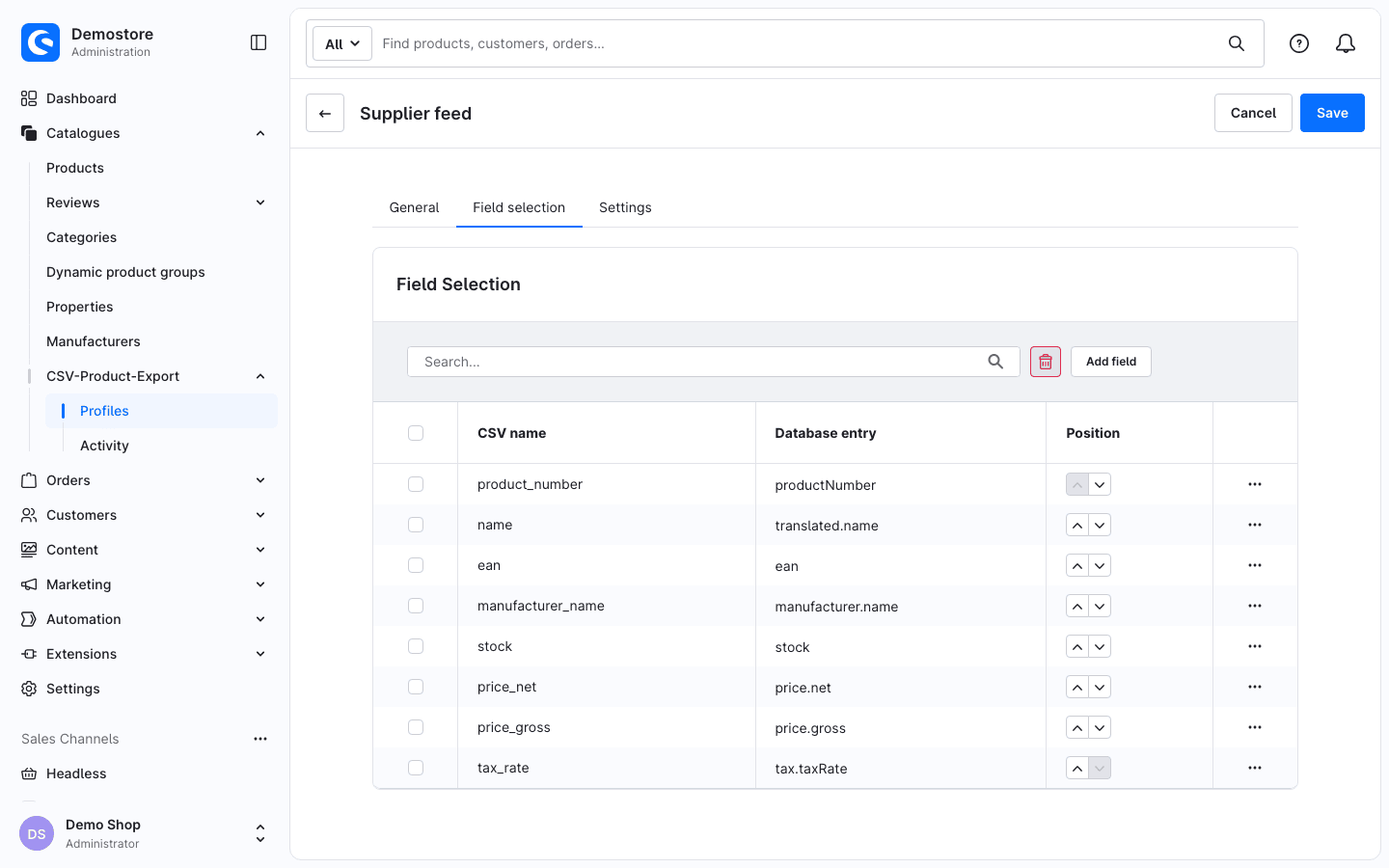Click the Add field button
This screenshot has width=1389, height=868.
tap(1111, 362)
